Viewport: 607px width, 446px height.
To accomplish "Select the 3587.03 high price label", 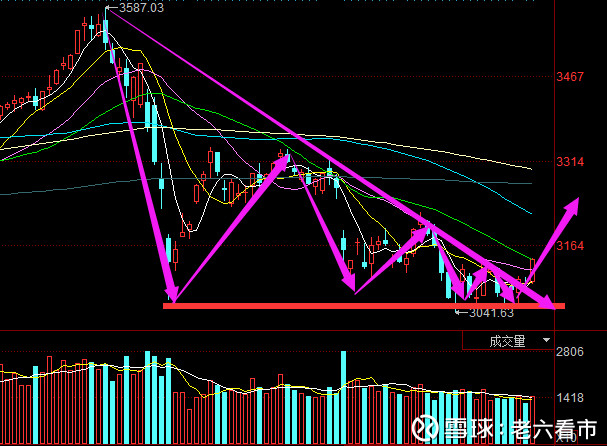I will point(141,8).
